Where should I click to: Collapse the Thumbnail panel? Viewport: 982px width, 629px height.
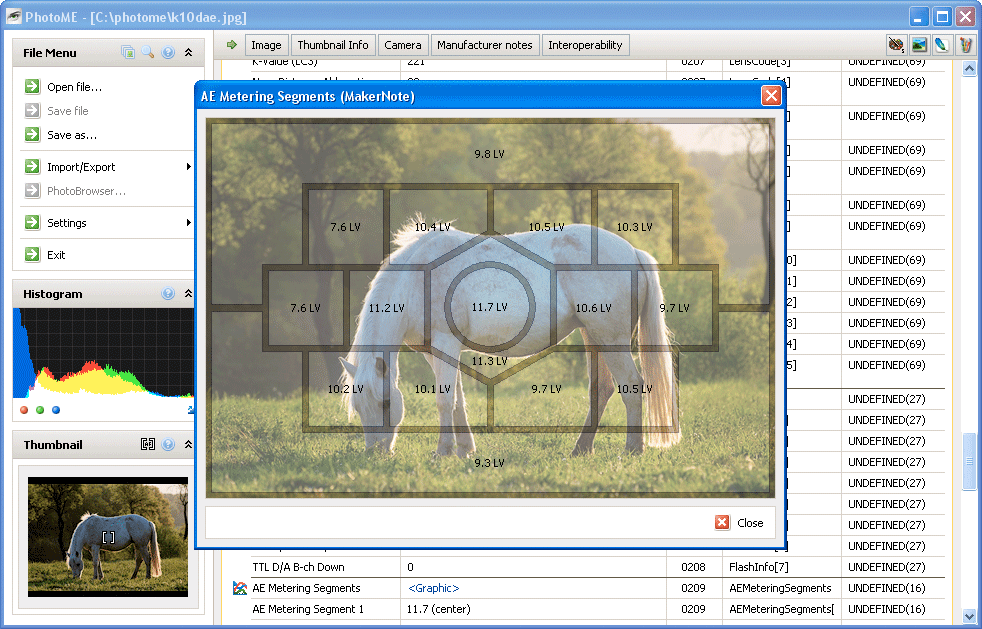pos(189,444)
